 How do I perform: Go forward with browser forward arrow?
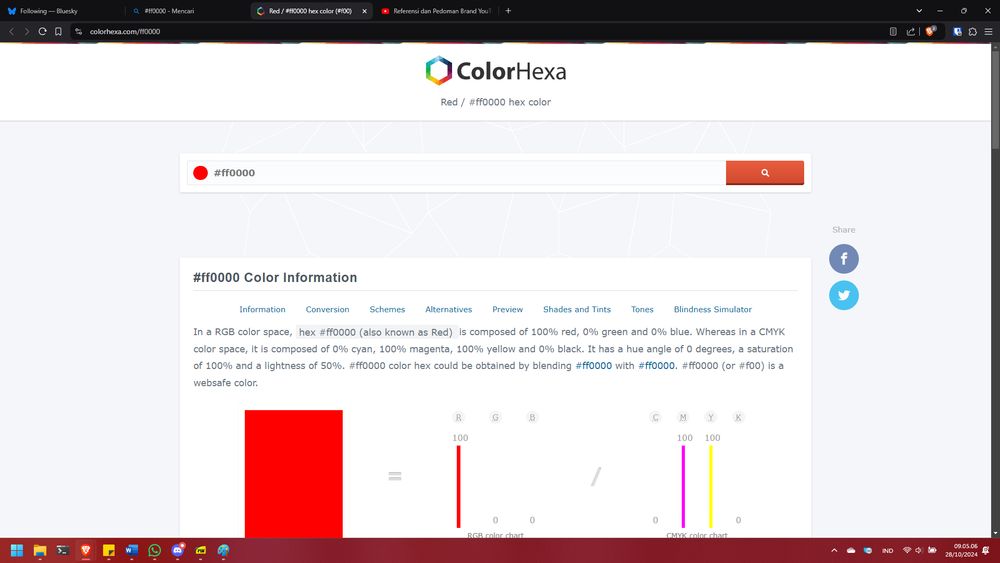(27, 31)
